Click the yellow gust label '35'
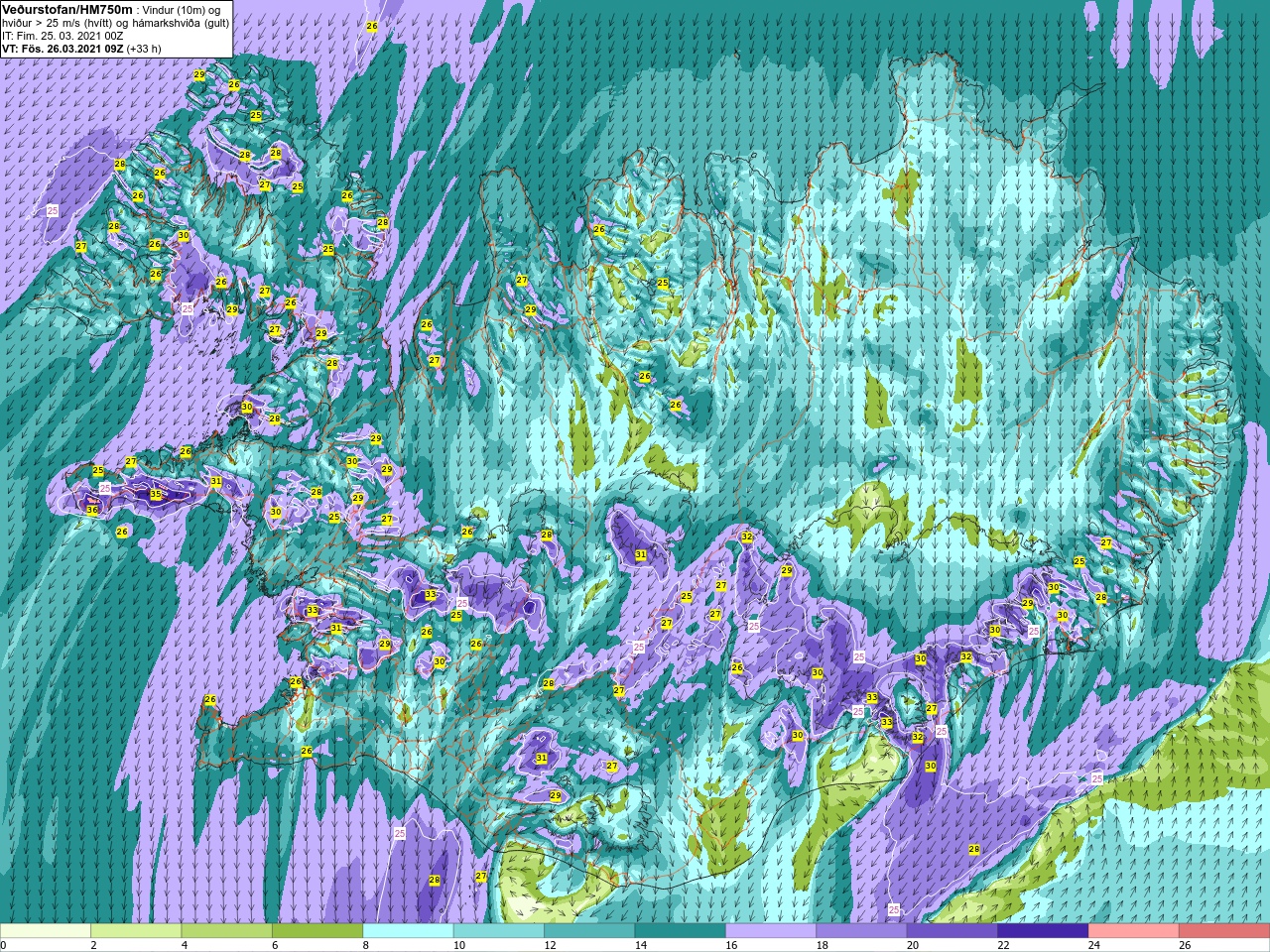Viewport: 1270px width, 952px height. [x=156, y=494]
